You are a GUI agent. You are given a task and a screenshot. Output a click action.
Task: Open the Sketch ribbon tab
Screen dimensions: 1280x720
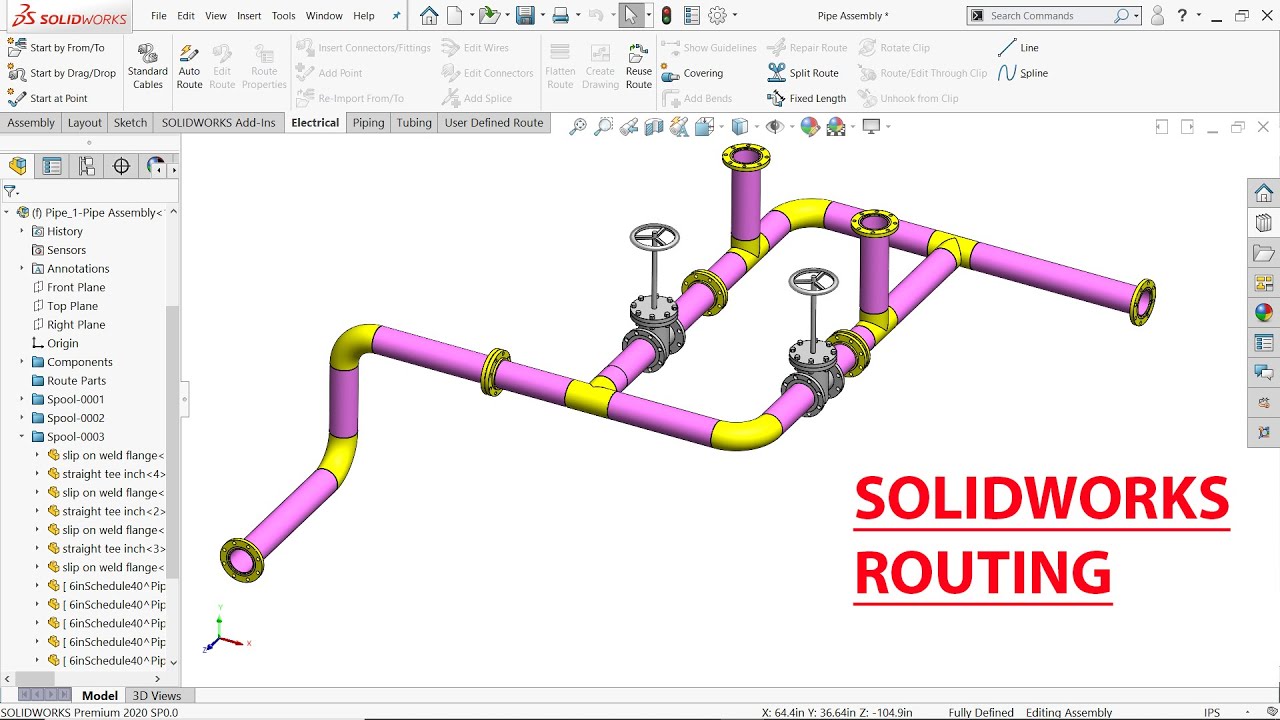click(x=130, y=123)
